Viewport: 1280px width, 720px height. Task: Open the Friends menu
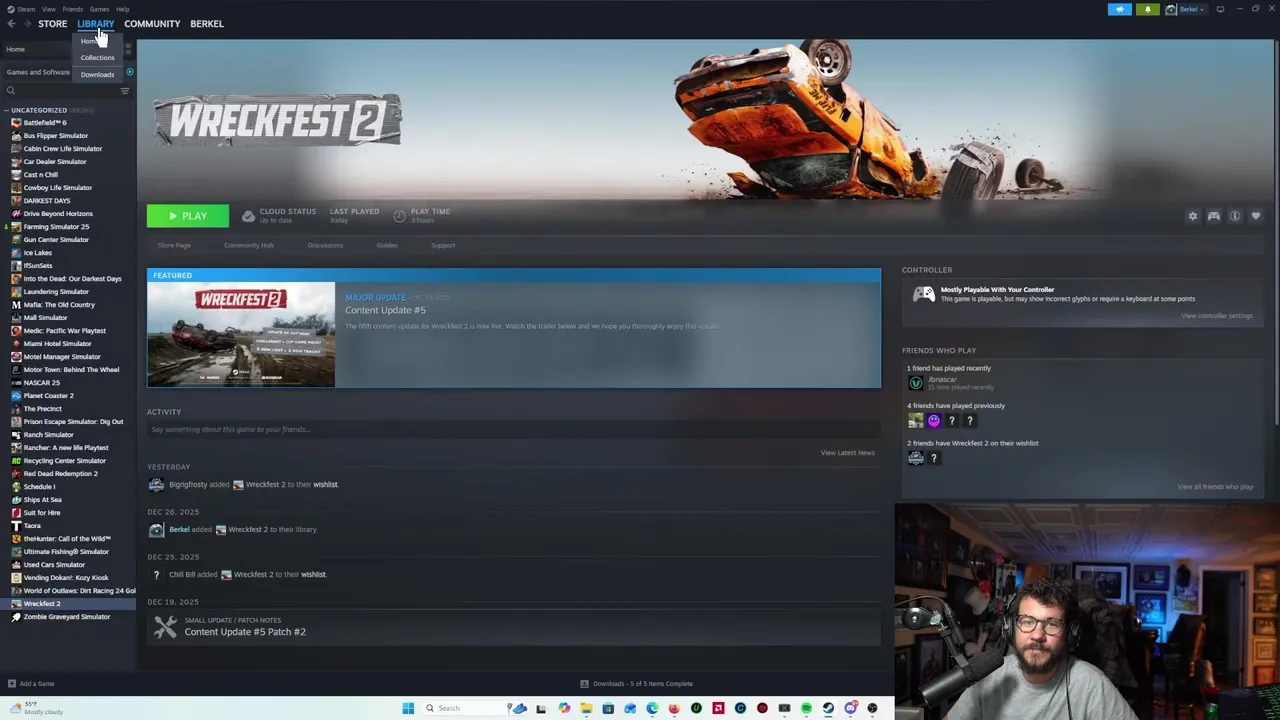(x=72, y=9)
